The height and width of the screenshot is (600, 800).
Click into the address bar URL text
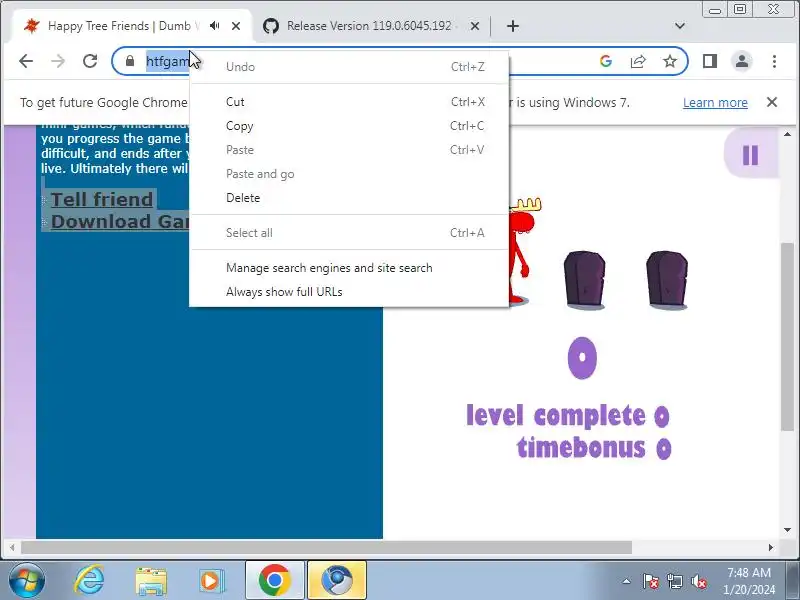(x=167, y=61)
